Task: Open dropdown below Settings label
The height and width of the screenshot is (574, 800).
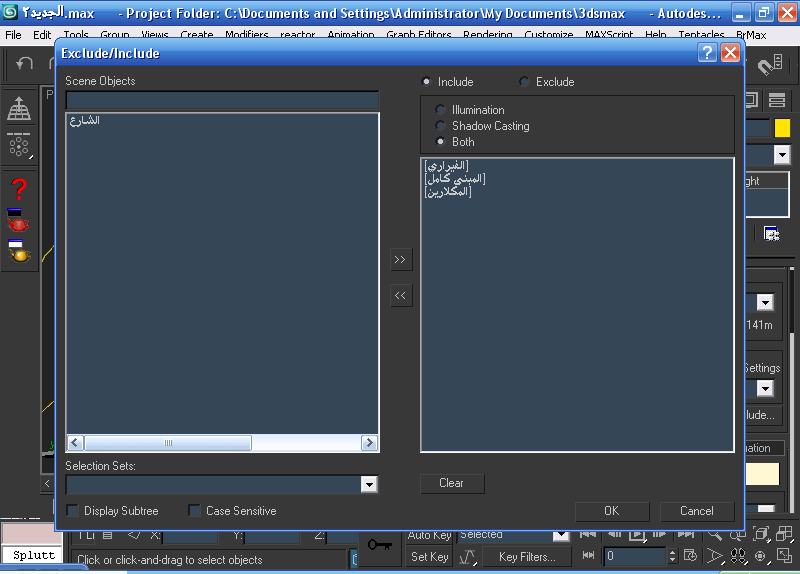Action: pyautogui.click(x=765, y=389)
